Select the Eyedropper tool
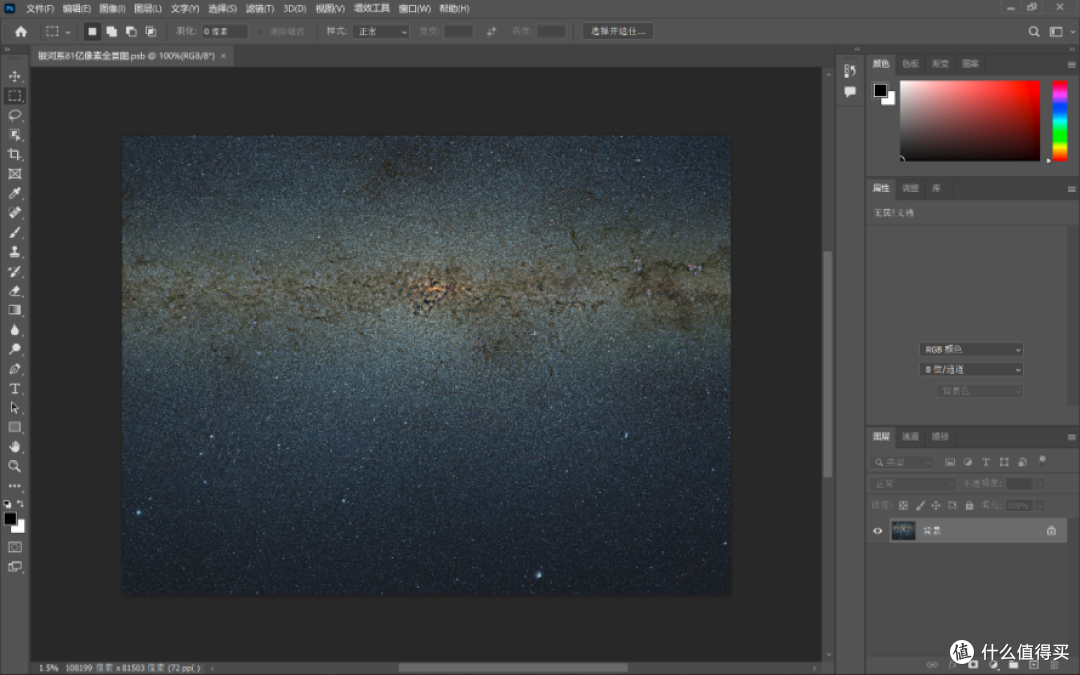Viewport: 1080px width, 675px height. tap(14, 194)
